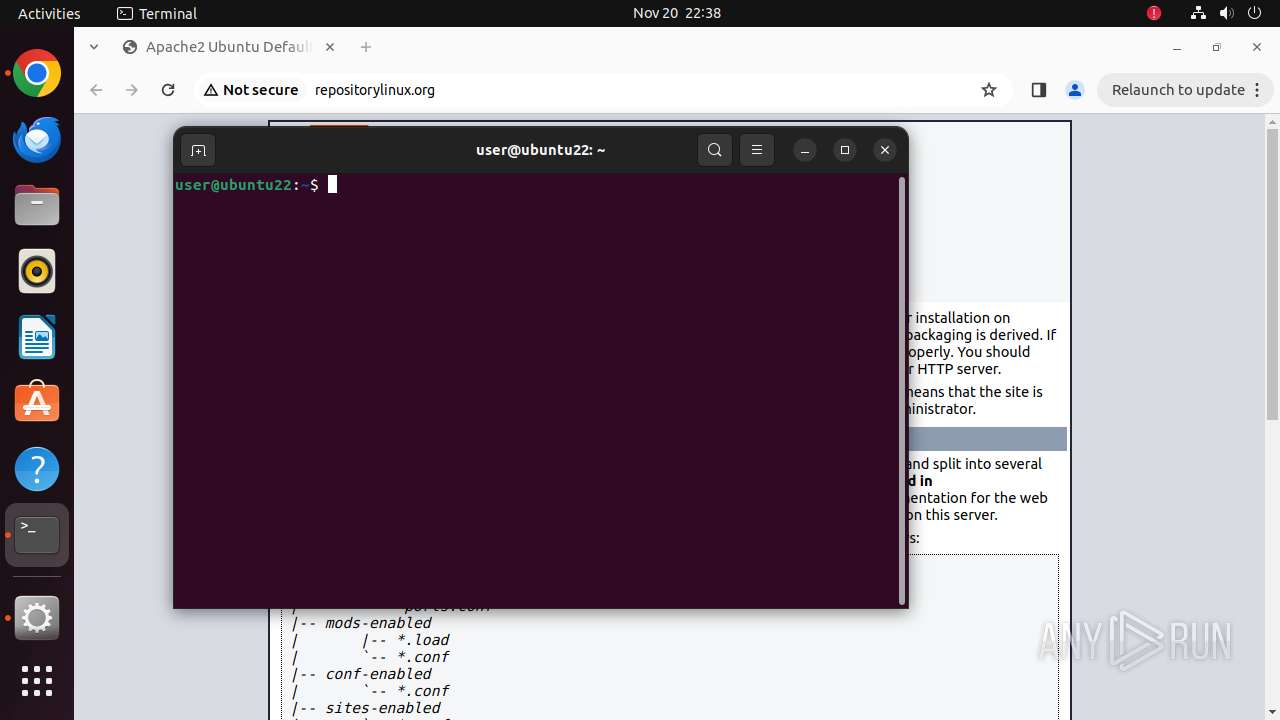Open the terminal hamburger menu

click(757, 150)
